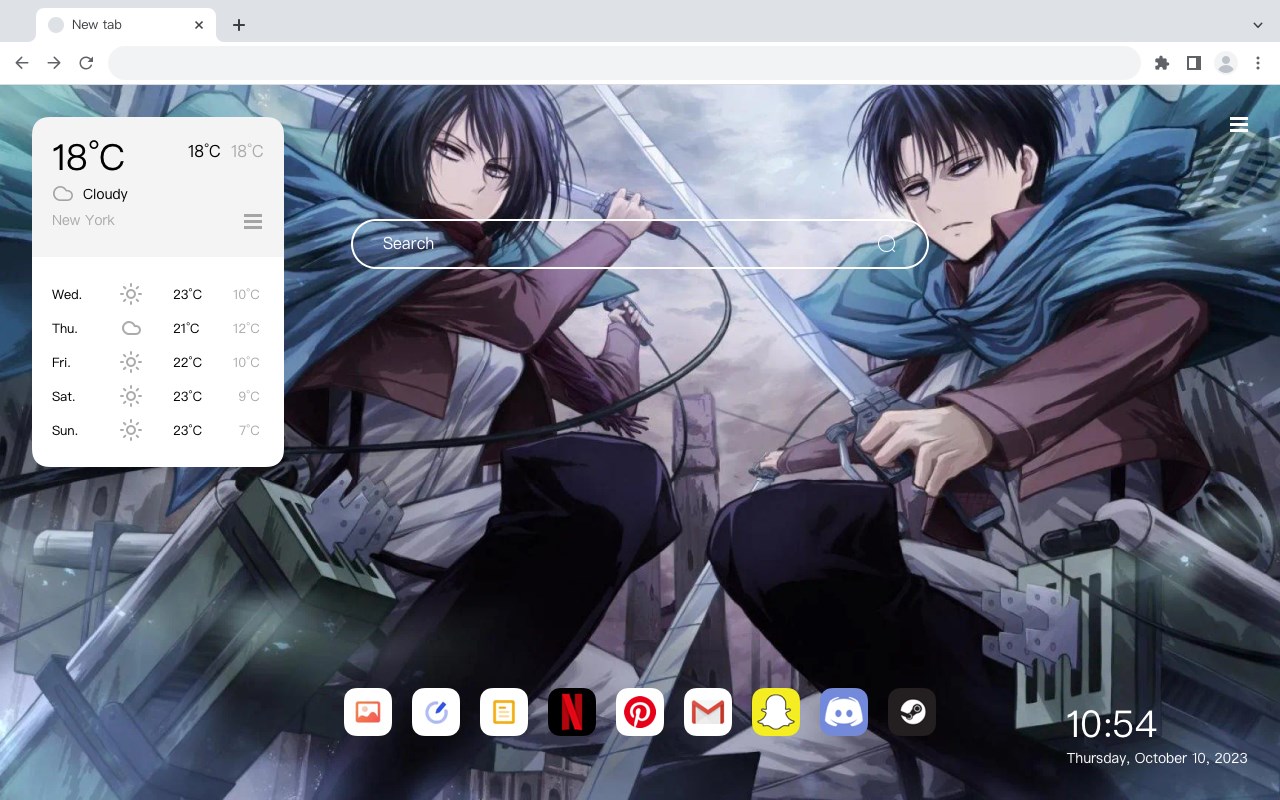
Task: Open the photo gallery shortcut icon
Action: [x=368, y=712]
